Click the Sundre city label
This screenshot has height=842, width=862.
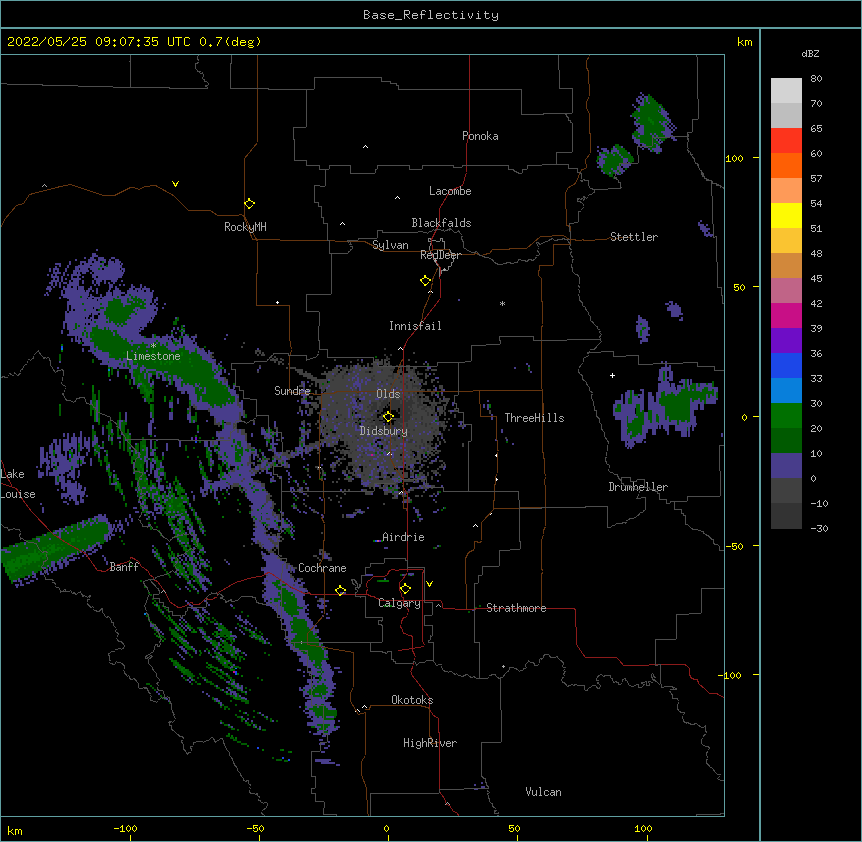[292, 391]
